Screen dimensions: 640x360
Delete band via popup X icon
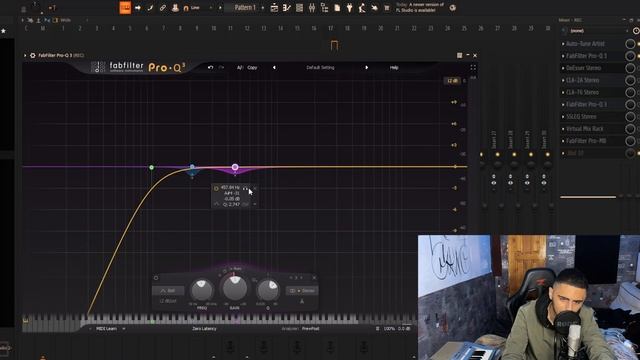[x=255, y=188]
